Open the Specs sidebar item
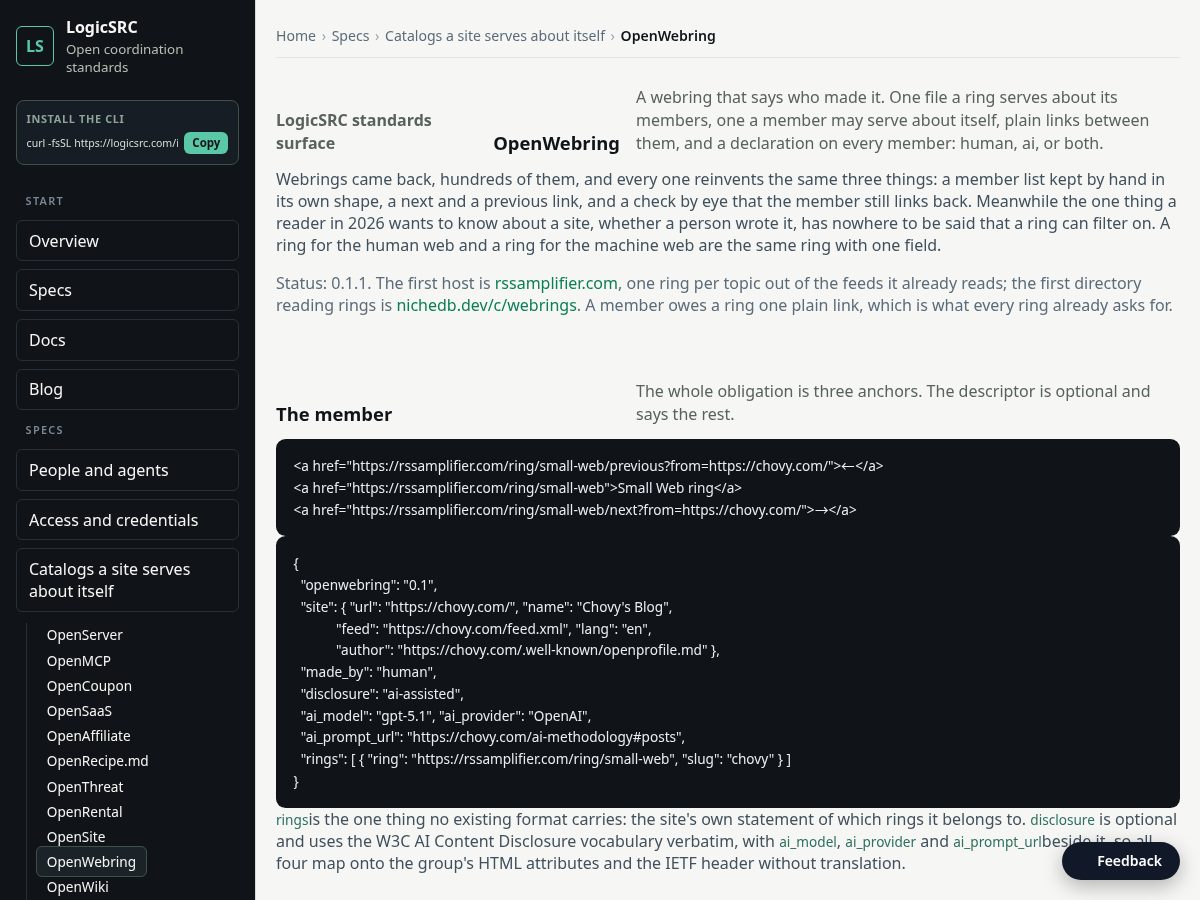This screenshot has height=900, width=1200. pos(127,290)
